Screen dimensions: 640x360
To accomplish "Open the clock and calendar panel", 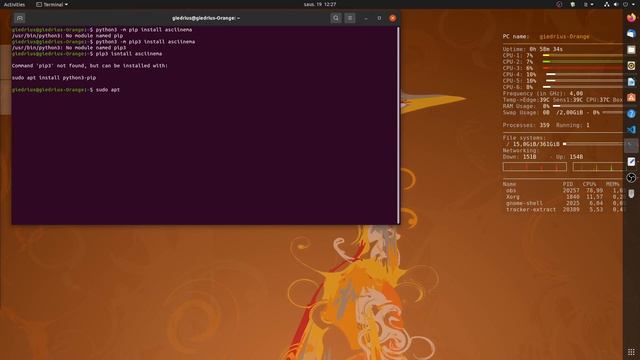I will pos(320,4).
